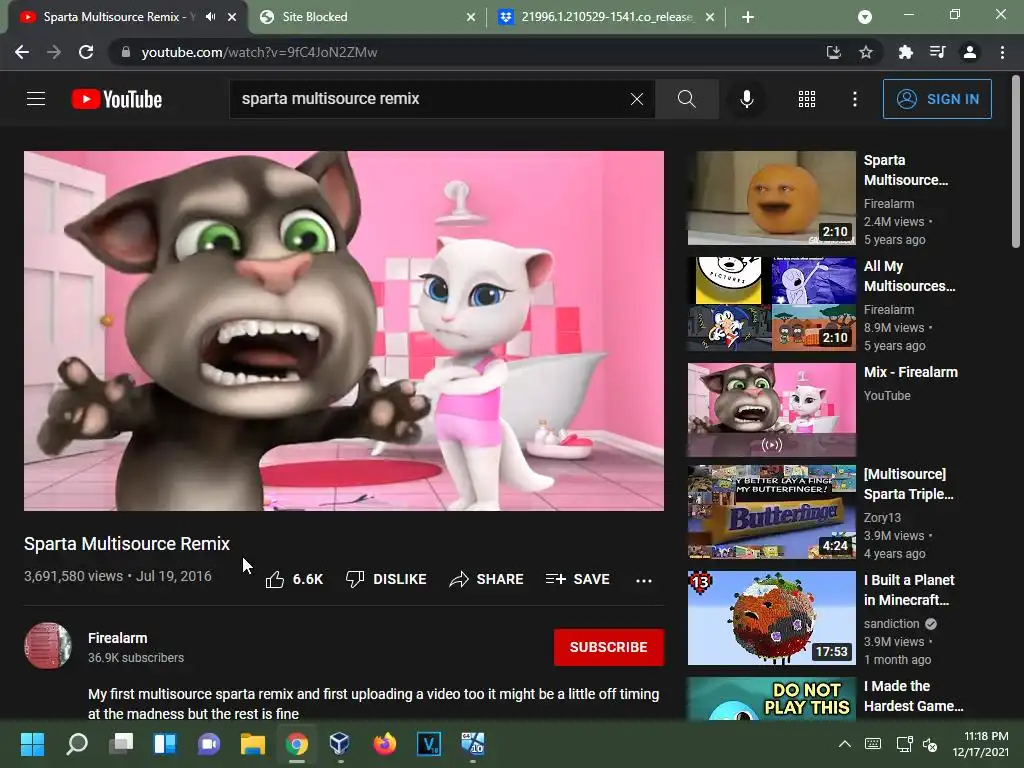
Task: Reload the page
Action: [86, 52]
